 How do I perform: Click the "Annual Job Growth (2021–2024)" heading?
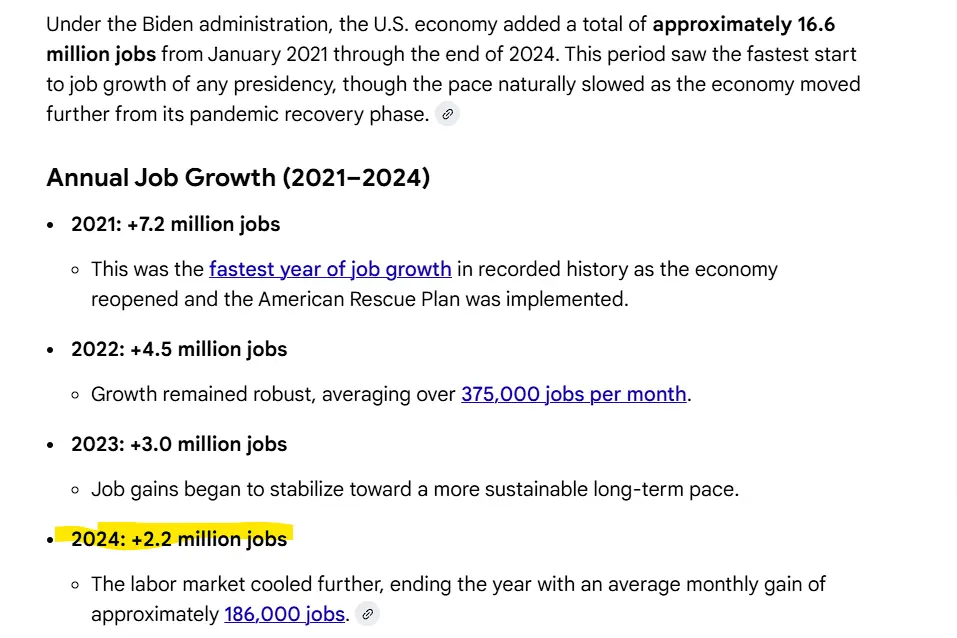pyautogui.click(x=238, y=178)
